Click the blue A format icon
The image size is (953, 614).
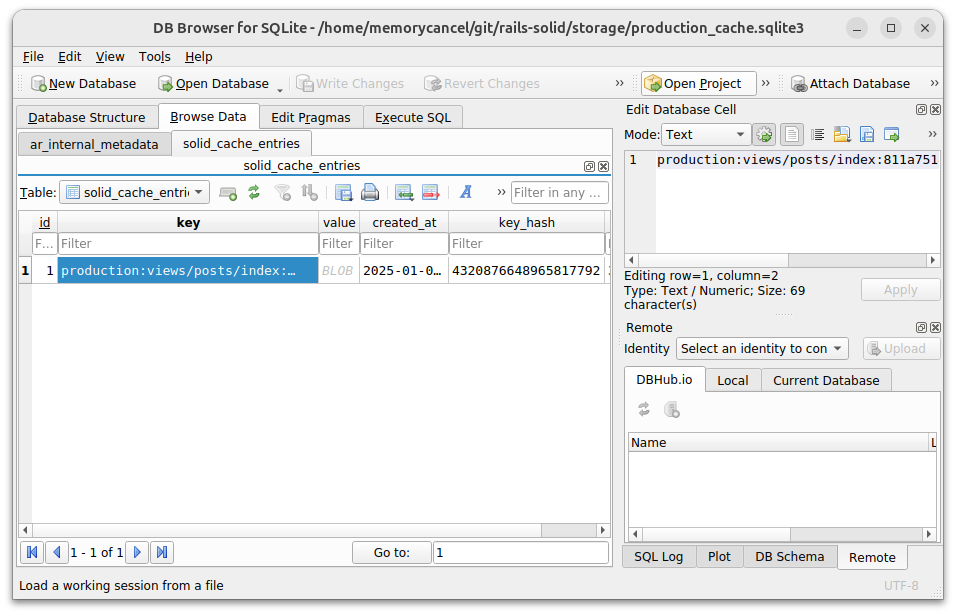click(x=466, y=193)
